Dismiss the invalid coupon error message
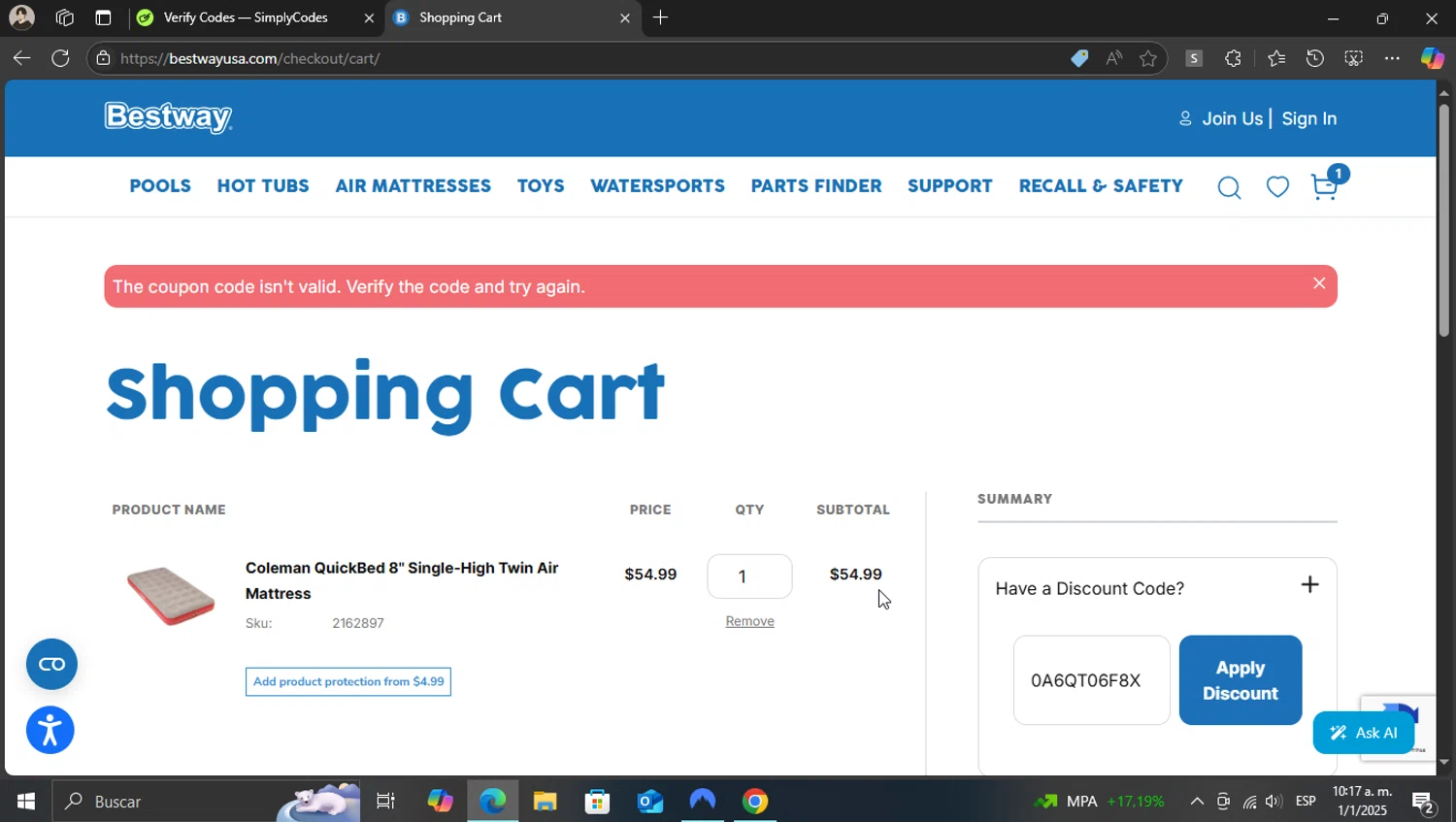The height and width of the screenshot is (822, 1456). (1319, 283)
